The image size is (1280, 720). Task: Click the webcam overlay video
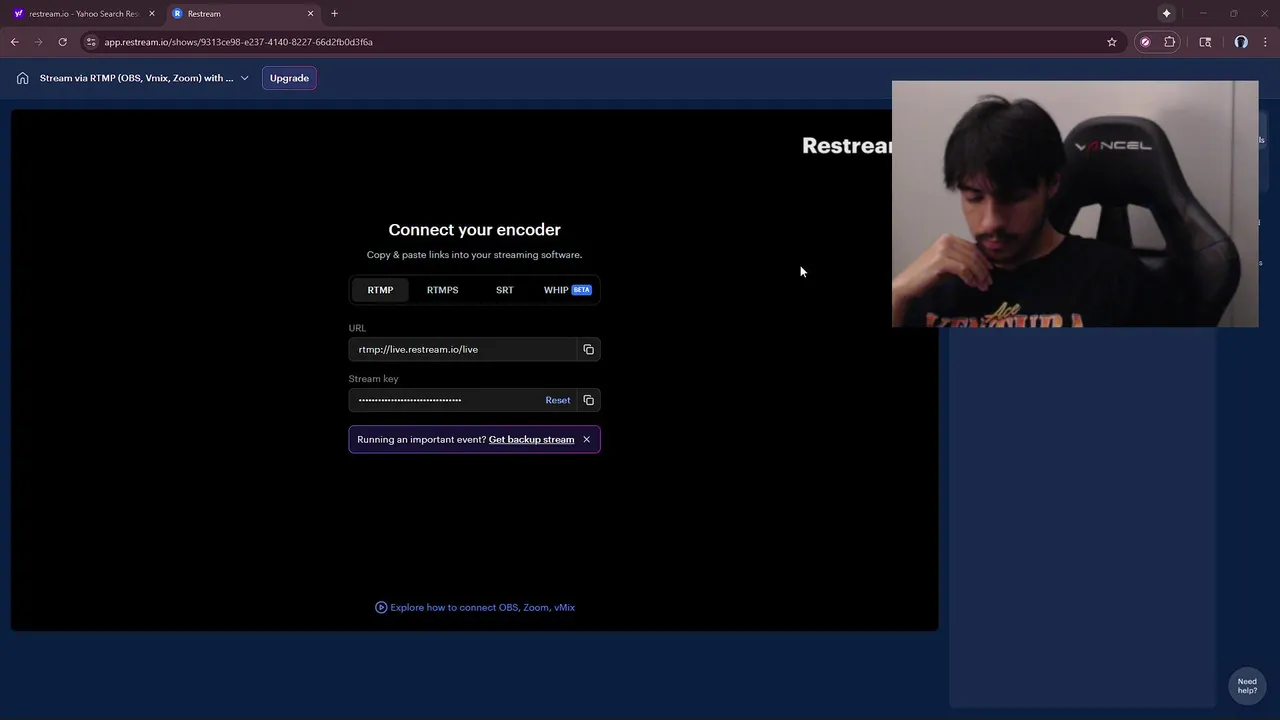click(x=1075, y=204)
